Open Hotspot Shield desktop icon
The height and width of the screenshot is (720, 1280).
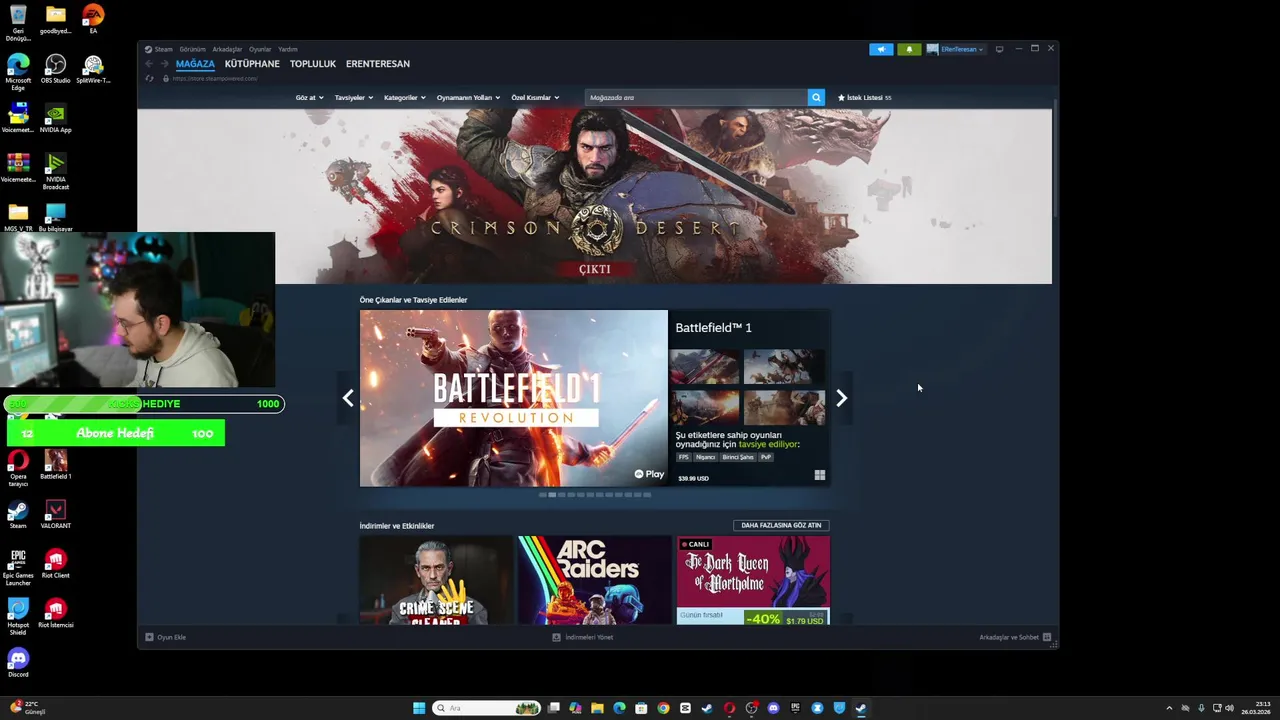(x=18, y=616)
